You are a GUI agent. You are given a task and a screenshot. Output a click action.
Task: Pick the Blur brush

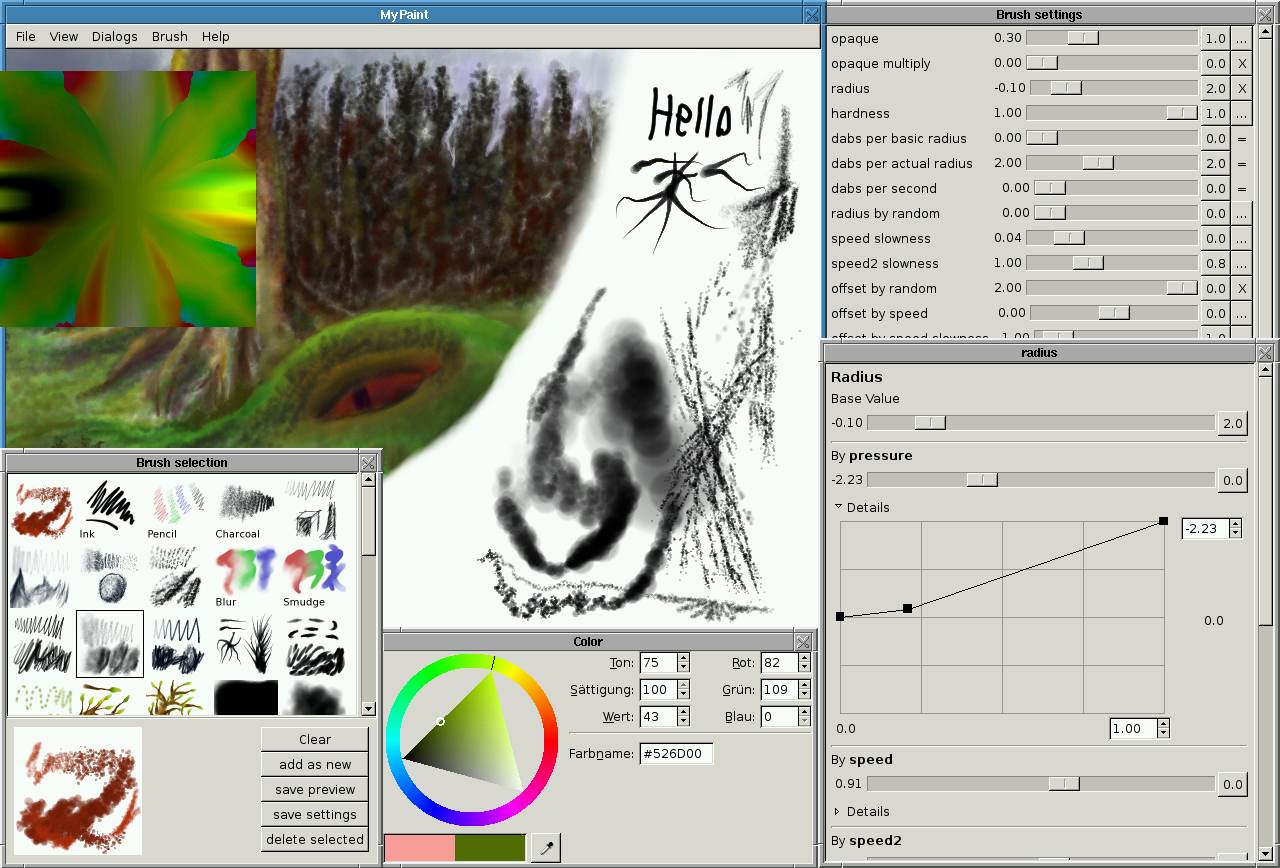tap(245, 573)
